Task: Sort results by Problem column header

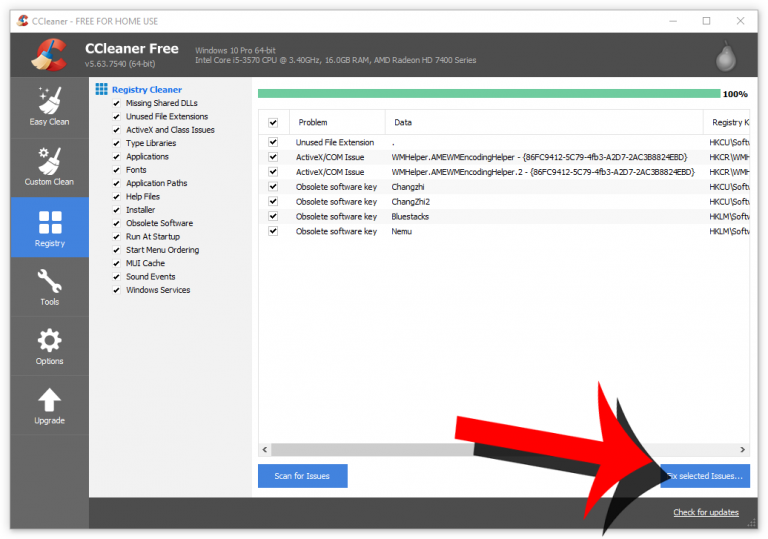Action: (313, 122)
